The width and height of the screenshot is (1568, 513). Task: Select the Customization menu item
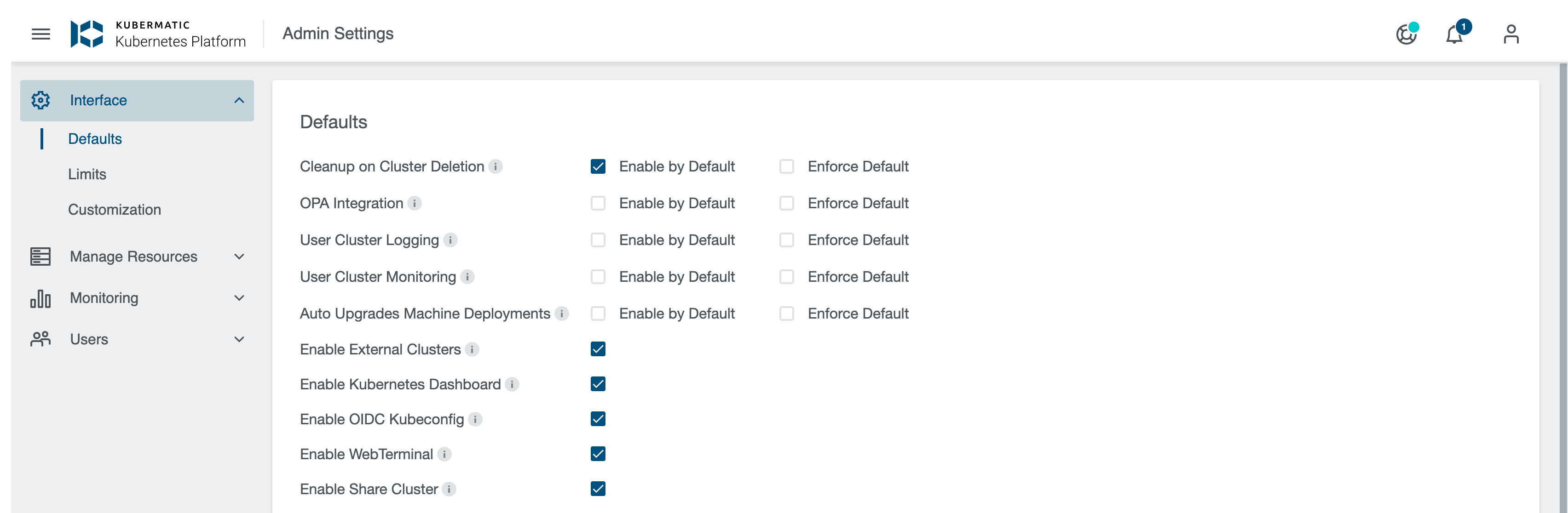pos(114,209)
